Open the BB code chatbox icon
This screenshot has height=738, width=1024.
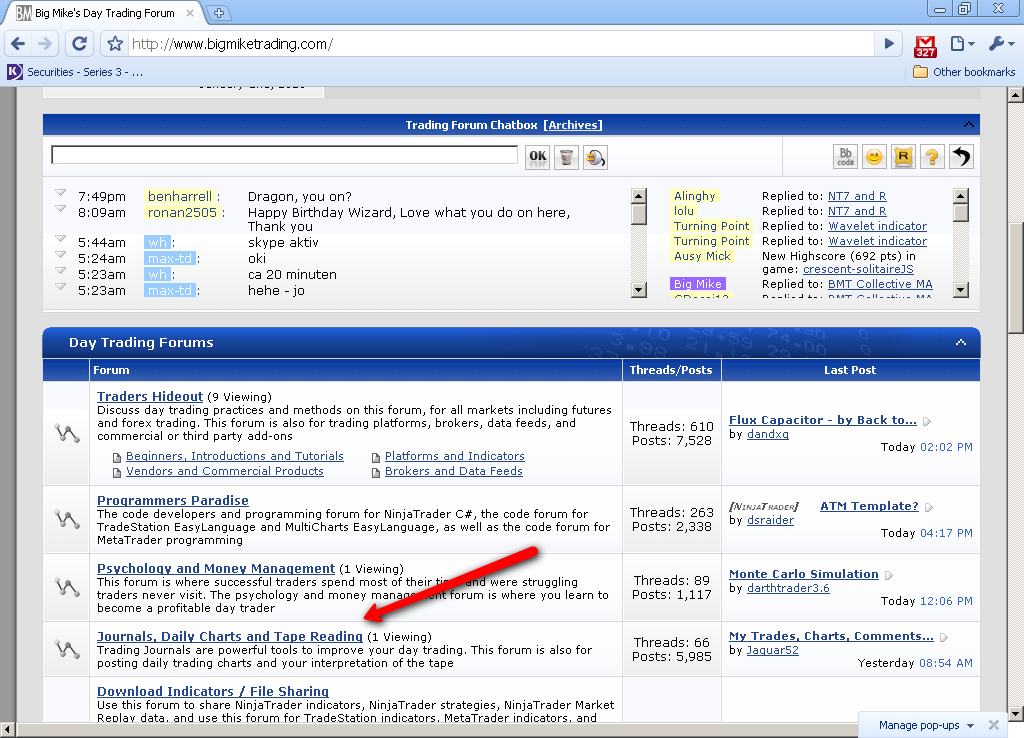click(846, 157)
